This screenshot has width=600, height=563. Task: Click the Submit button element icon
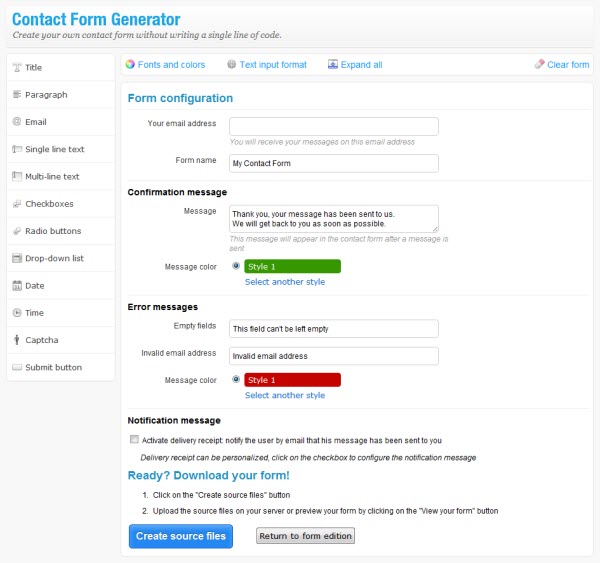pyautogui.click(x=17, y=367)
